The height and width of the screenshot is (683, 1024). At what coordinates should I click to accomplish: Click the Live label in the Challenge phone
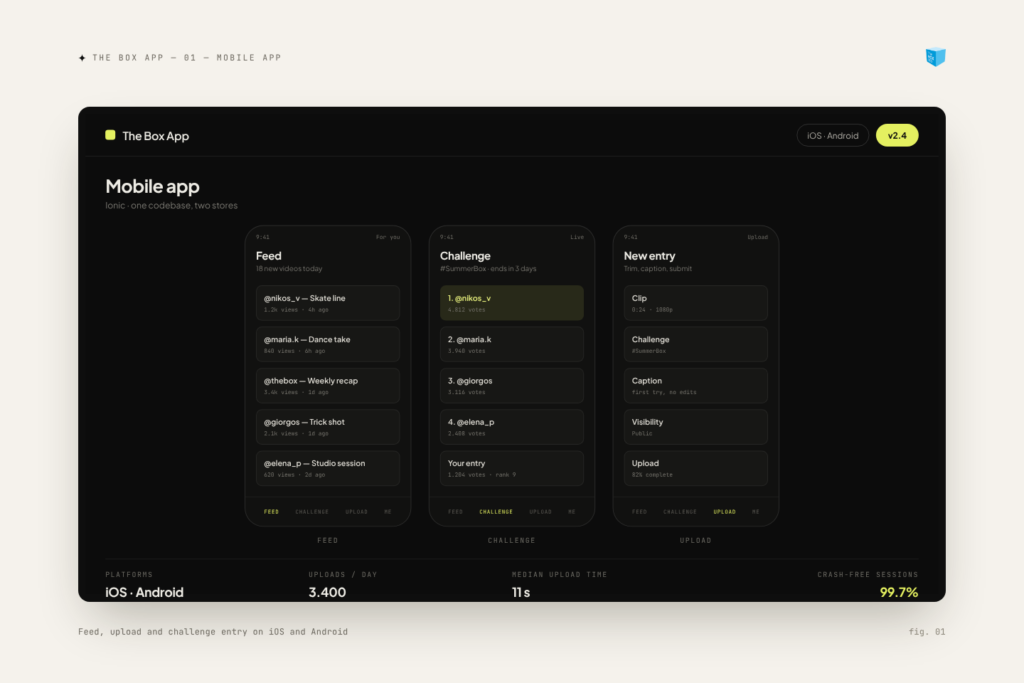[577, 237]
